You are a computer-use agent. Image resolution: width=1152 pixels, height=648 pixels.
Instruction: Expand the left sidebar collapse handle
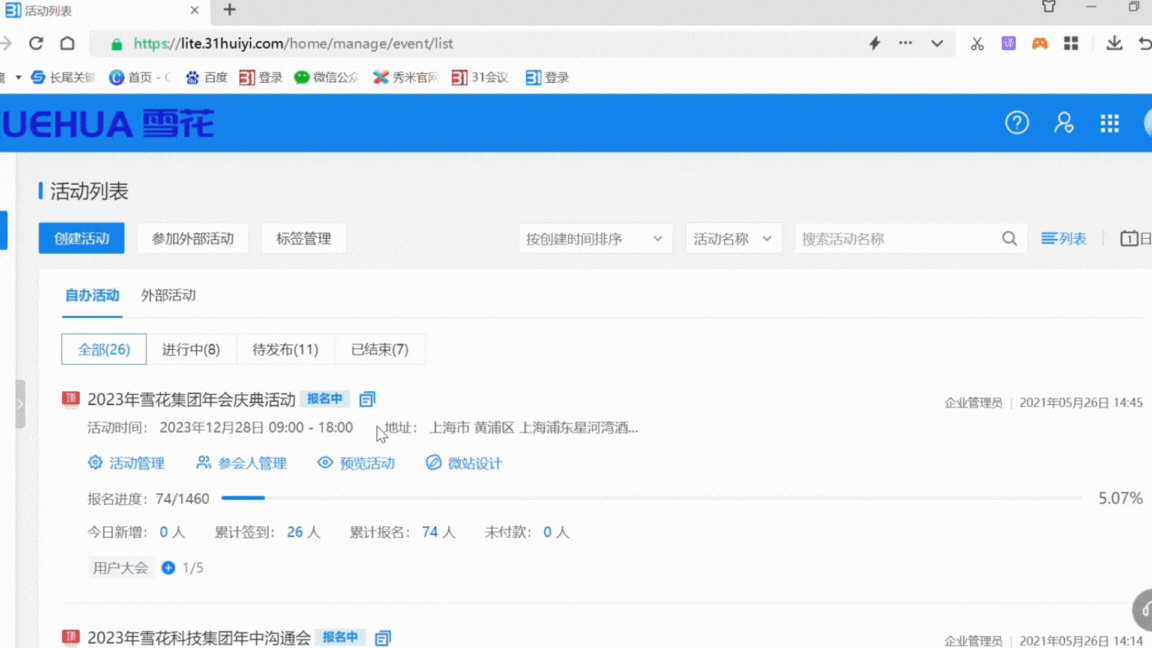point(20,404)
